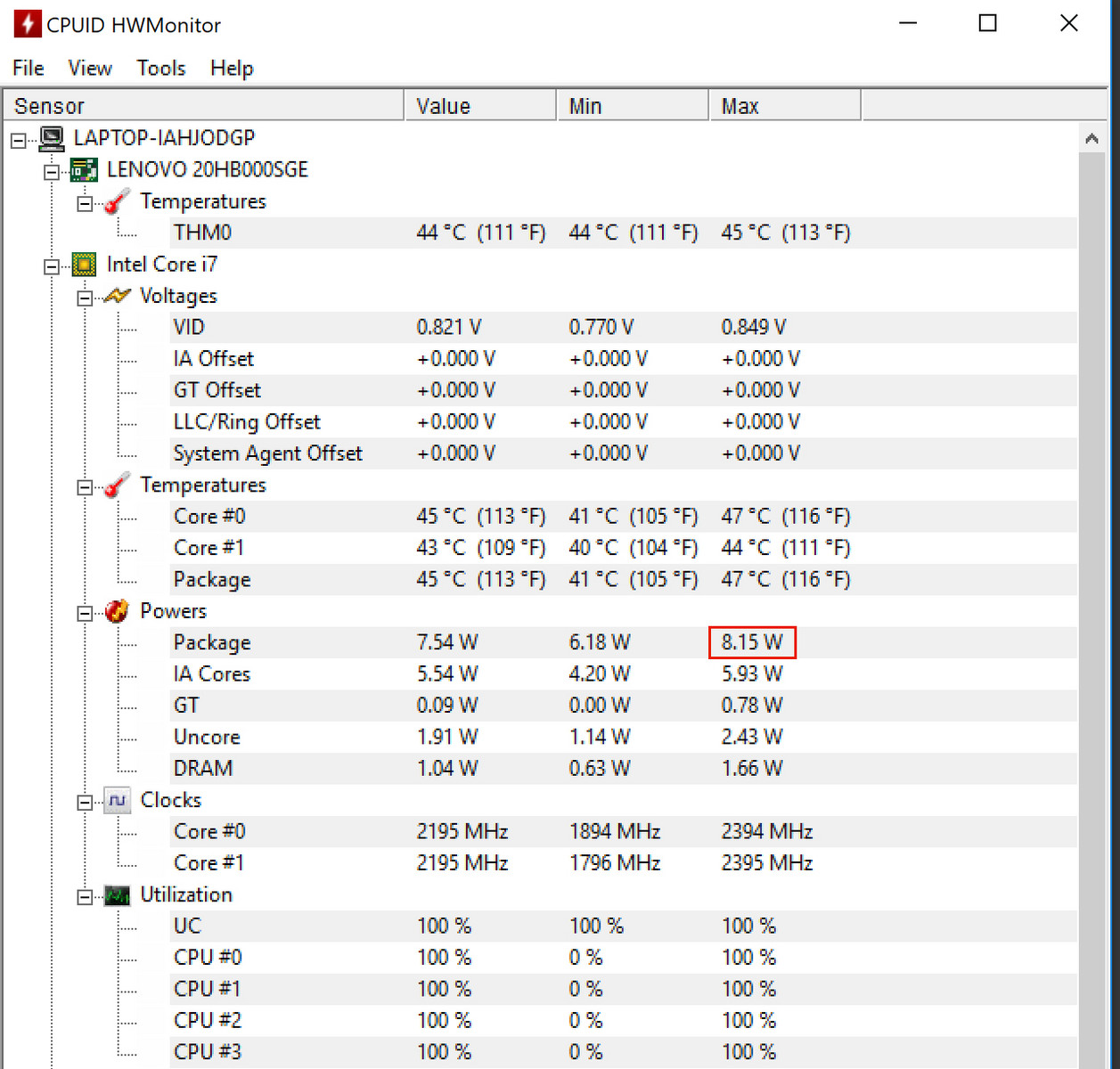Click the Voltages lightning bolt icon
The height and width of the screenshot is (1069, 1120).
tap(118, 296)
